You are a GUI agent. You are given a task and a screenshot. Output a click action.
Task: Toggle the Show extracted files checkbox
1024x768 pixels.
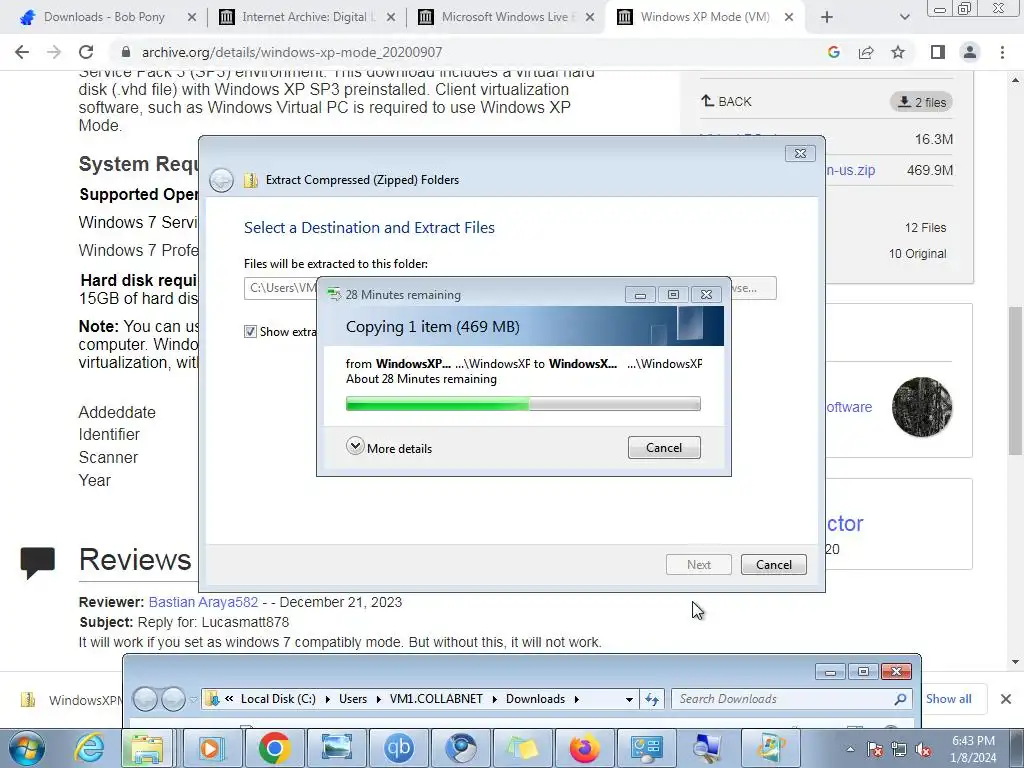(250, 332)
